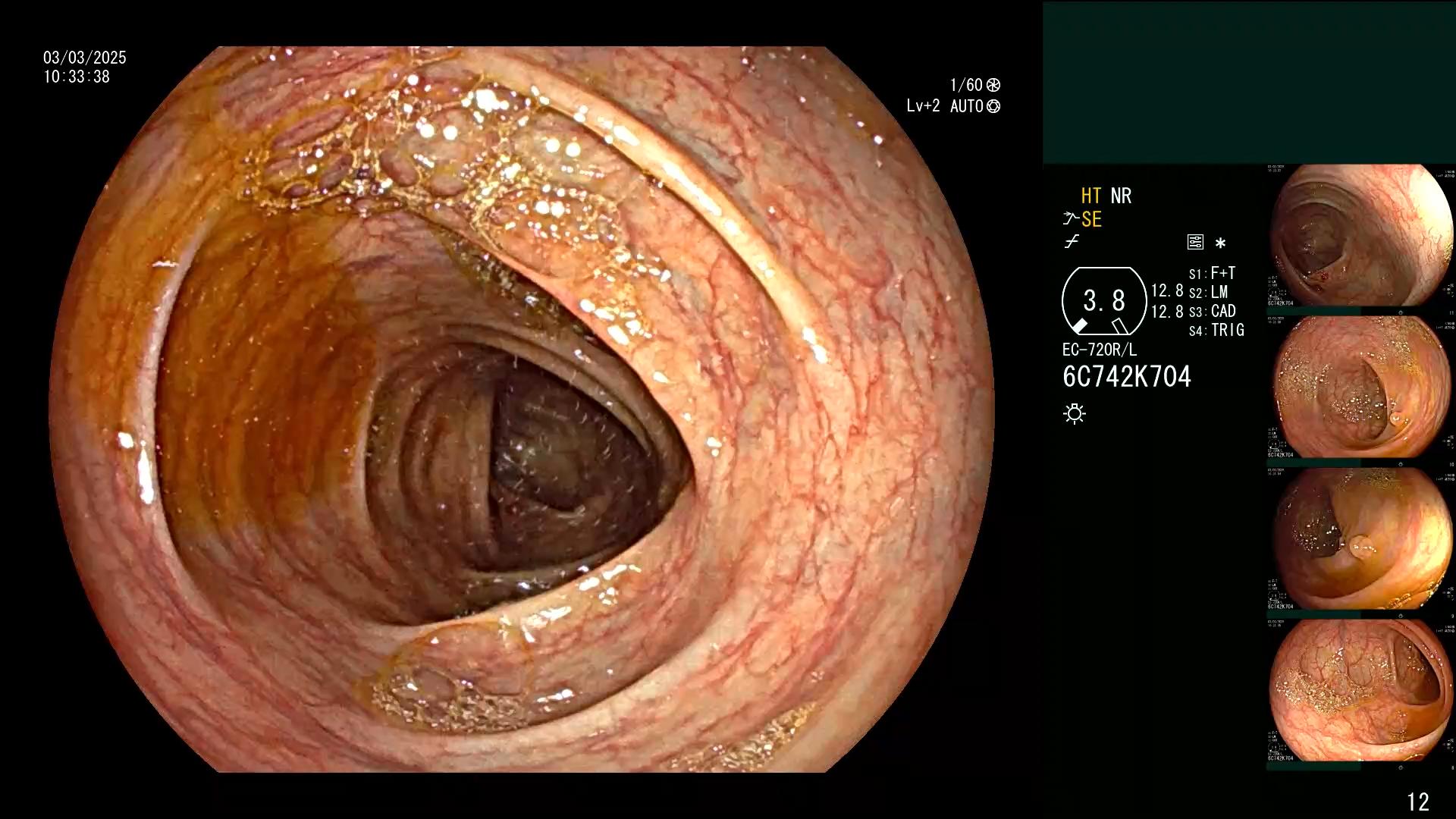This screenshot has height=819, width=1456.
Task: Click the settings sliders icon
Action: coord(1195,243)
